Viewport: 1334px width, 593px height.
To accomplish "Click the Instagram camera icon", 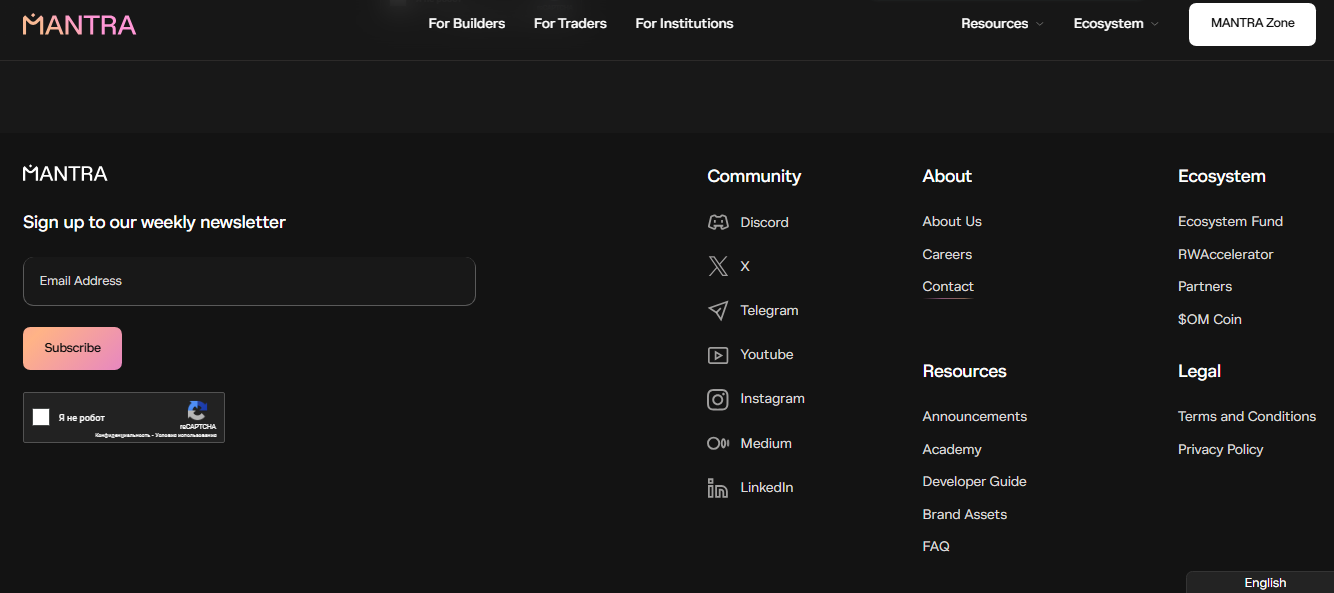I will (718, 399).
